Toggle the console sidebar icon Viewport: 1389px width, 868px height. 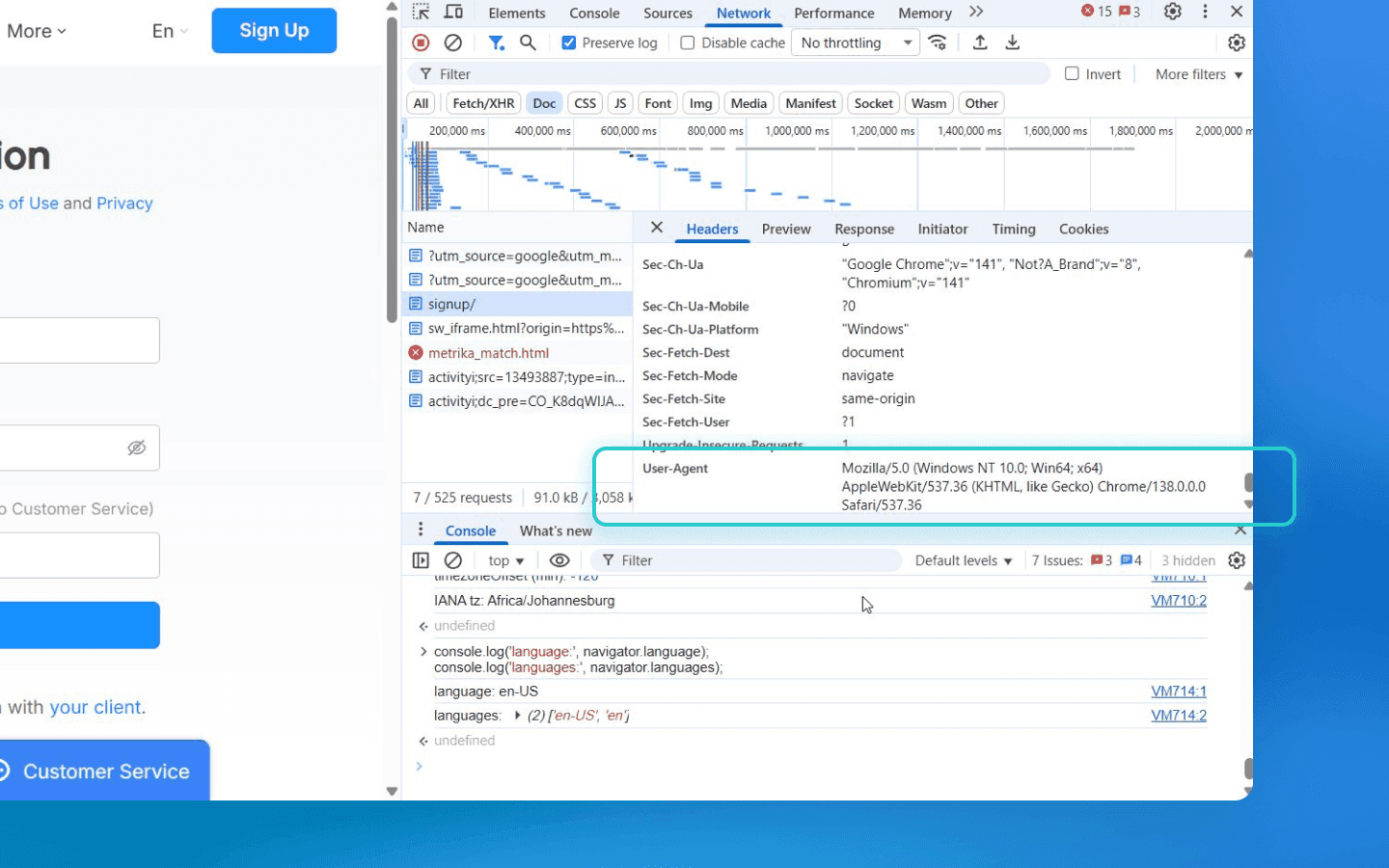421,560
